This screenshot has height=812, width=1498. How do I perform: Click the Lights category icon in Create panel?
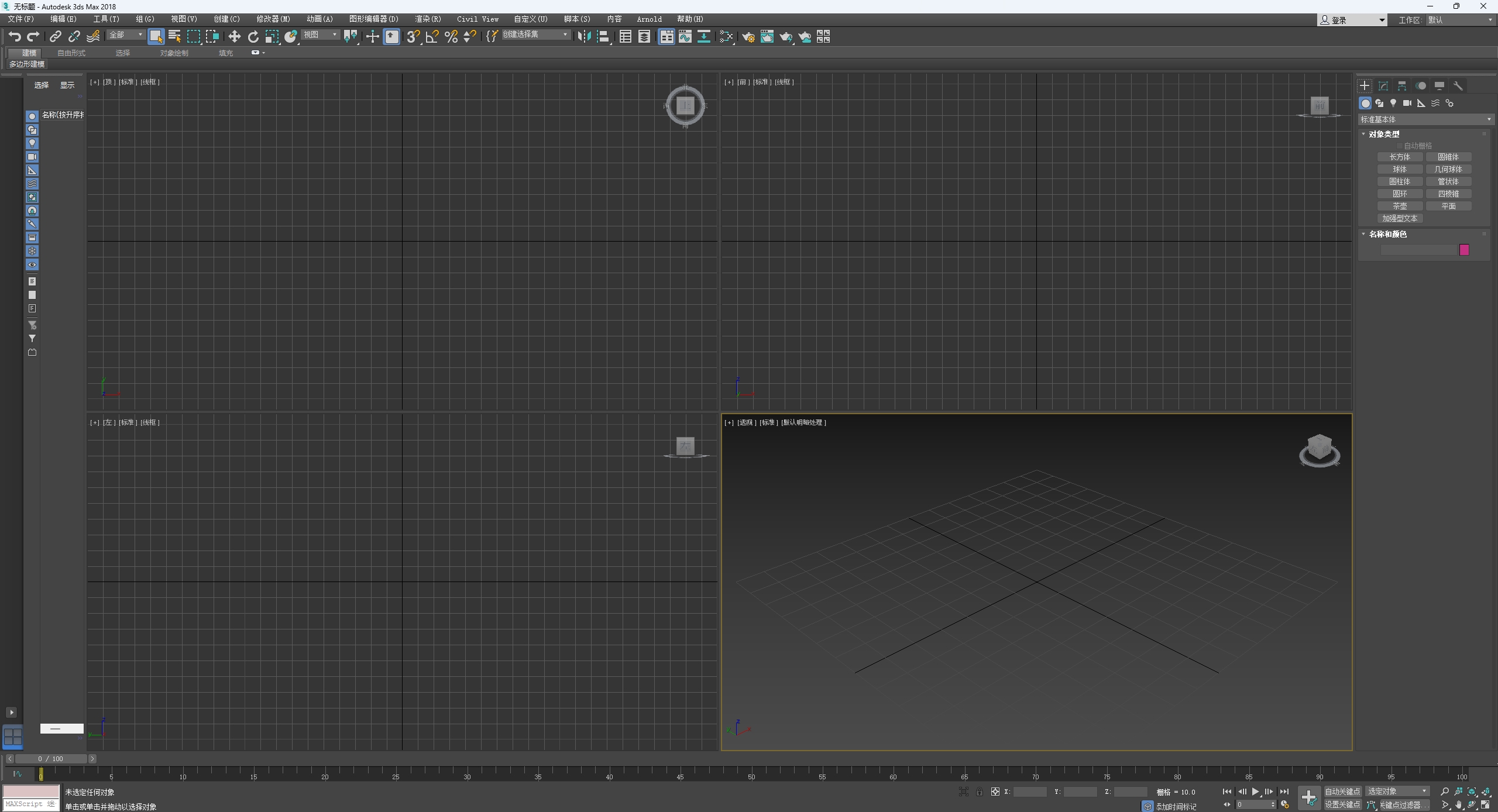pyautogui.click(x=1393, y=103)
